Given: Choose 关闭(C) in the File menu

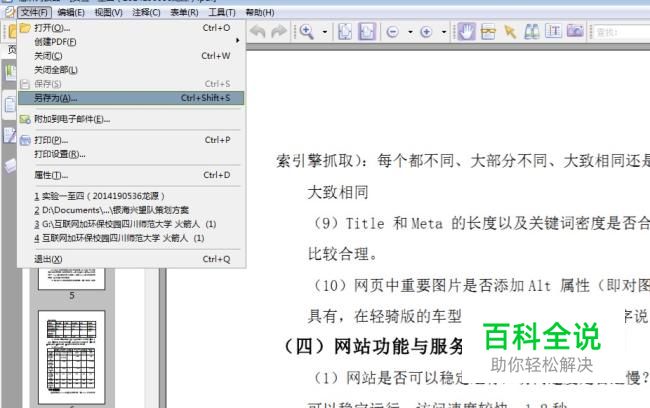Looking at the screenshot, I should (x=131, y=56).
